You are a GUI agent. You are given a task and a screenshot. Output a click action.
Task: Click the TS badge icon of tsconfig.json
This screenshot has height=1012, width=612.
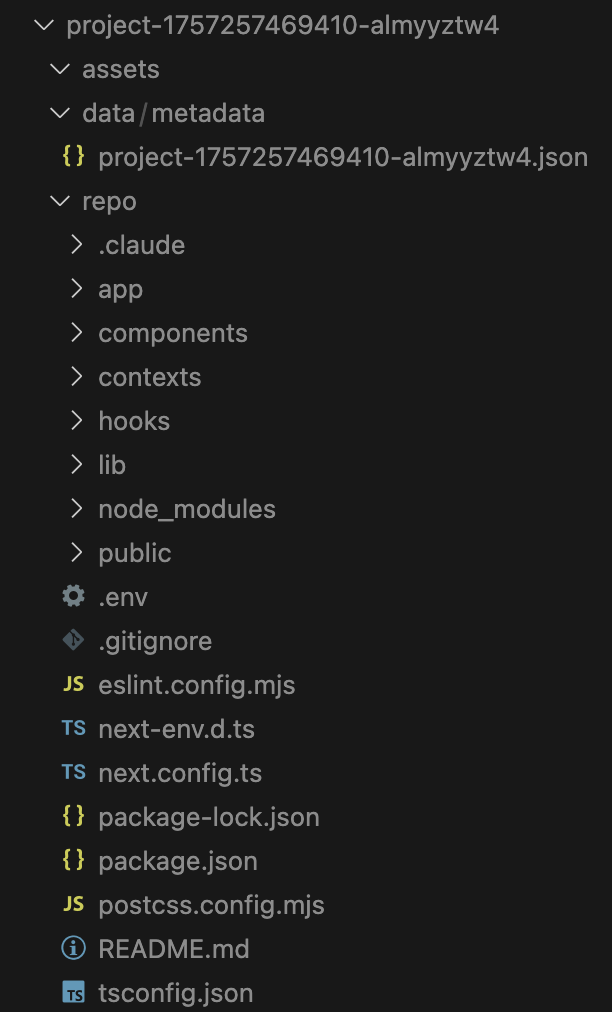point(74,992)
